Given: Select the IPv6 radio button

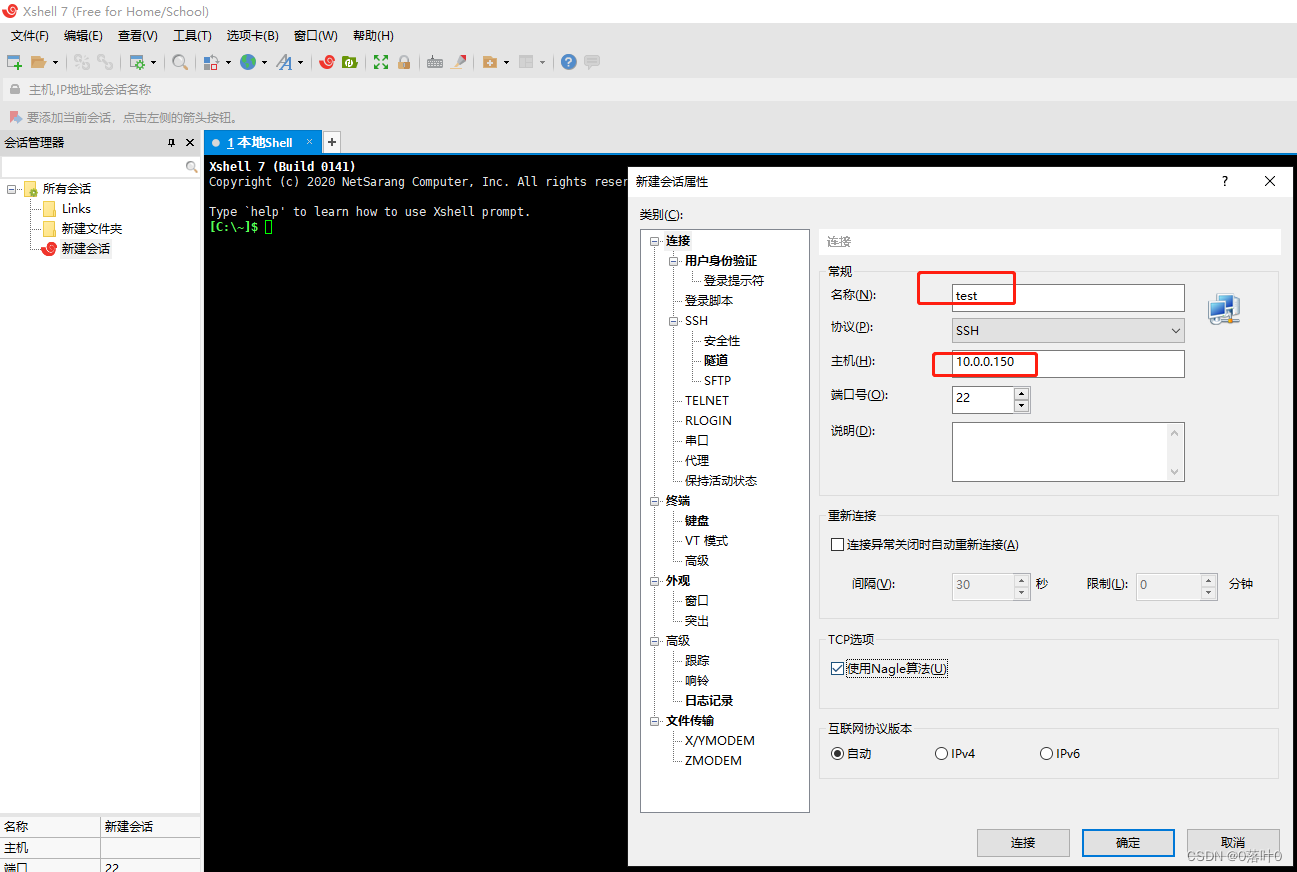Looking at the screenshot, I should (1047, 754).
